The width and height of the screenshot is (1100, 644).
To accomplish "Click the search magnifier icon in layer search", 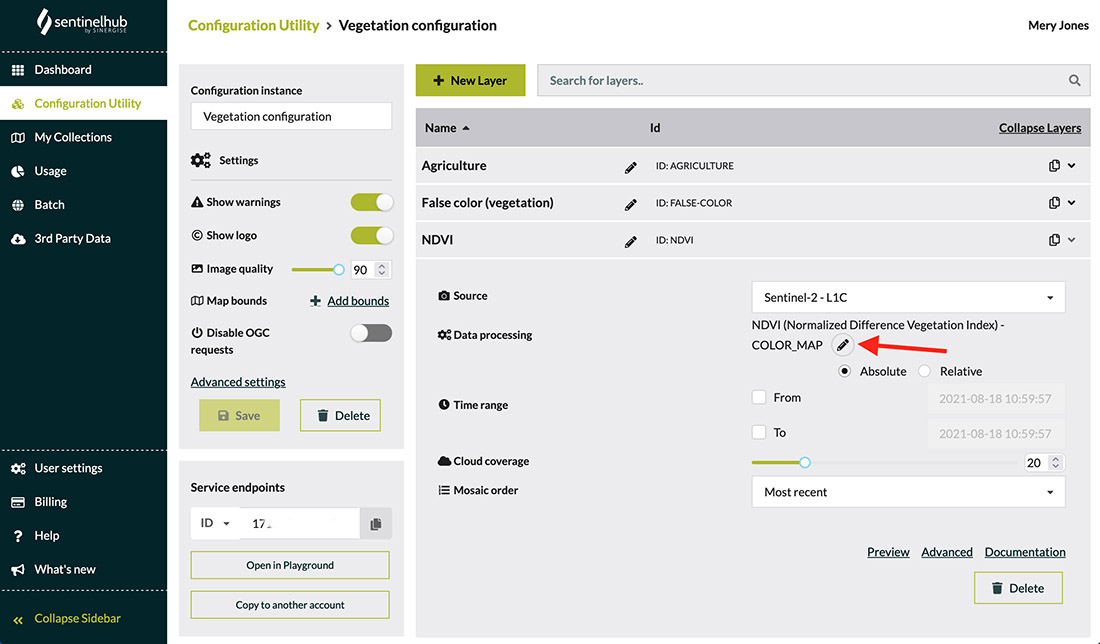I will pos(1074,80).
